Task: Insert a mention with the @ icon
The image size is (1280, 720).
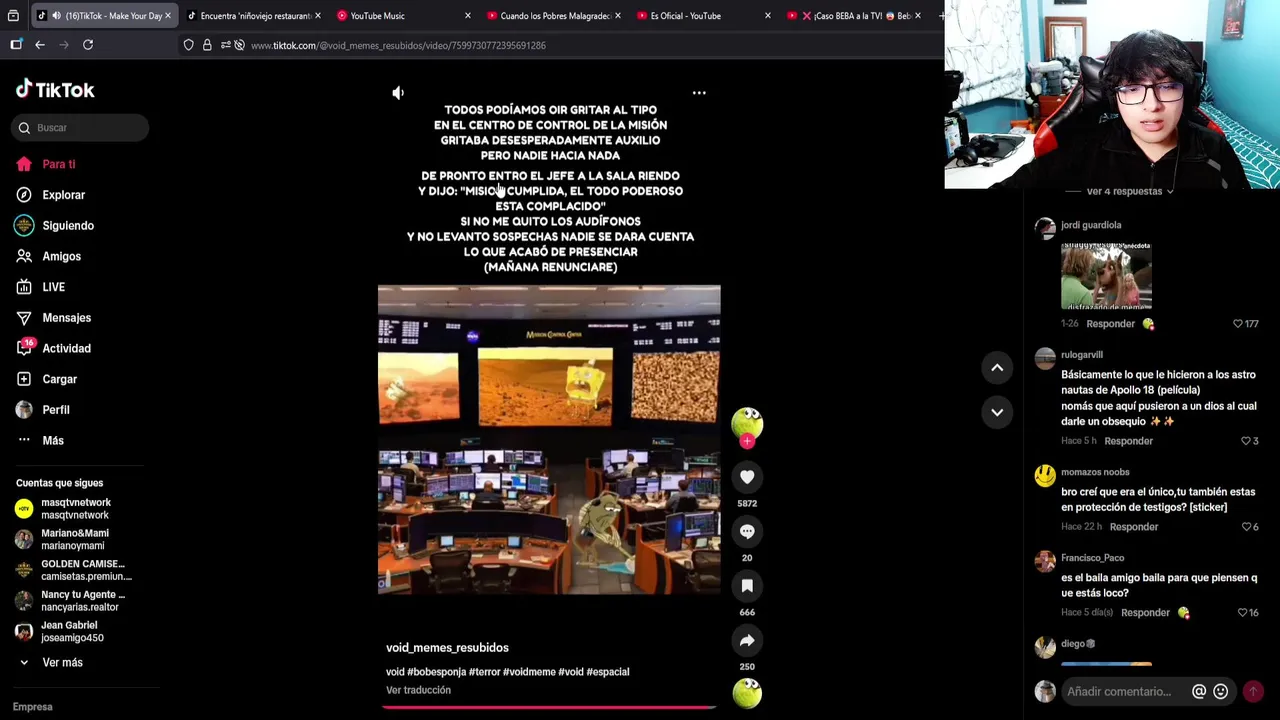Action: (1199, 692)
